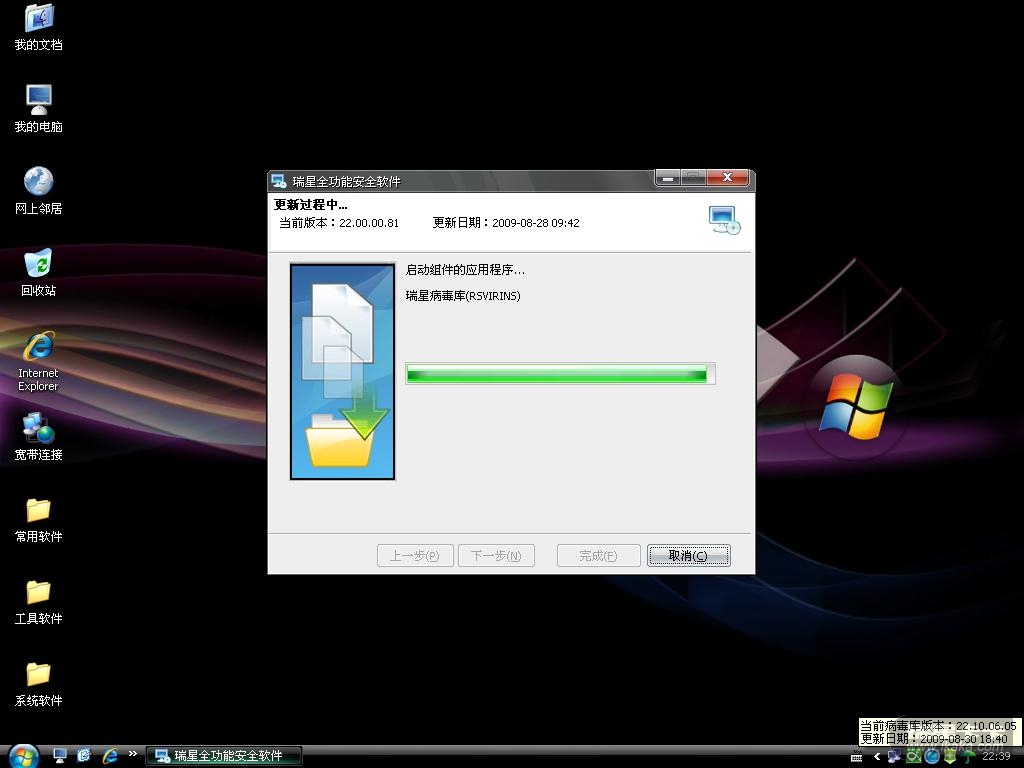Expand the quick launch overflow chevron

(132, 755)
